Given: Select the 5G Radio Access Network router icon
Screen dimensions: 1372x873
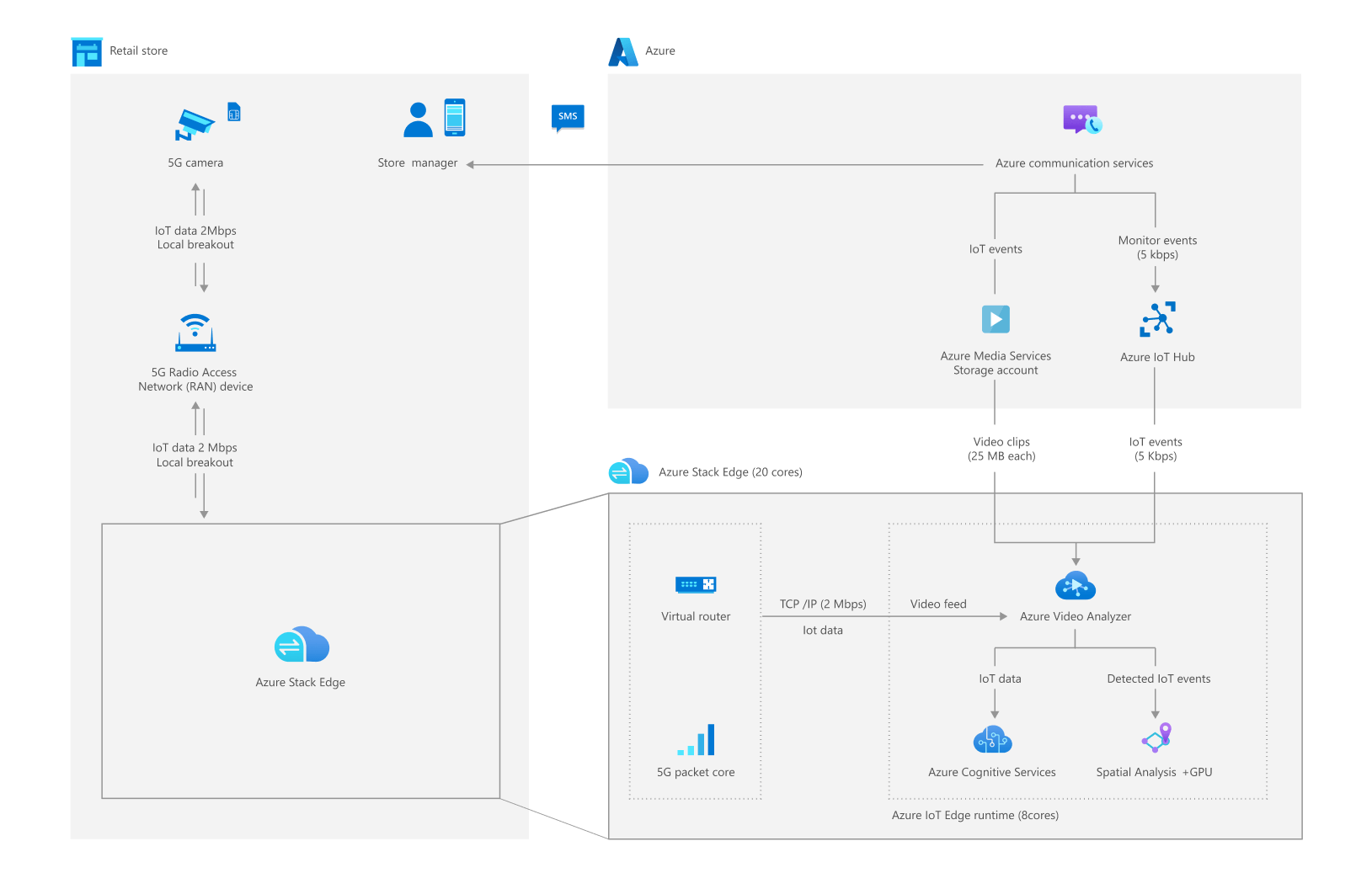Looking at the screenshot, I should click(195, 333).
